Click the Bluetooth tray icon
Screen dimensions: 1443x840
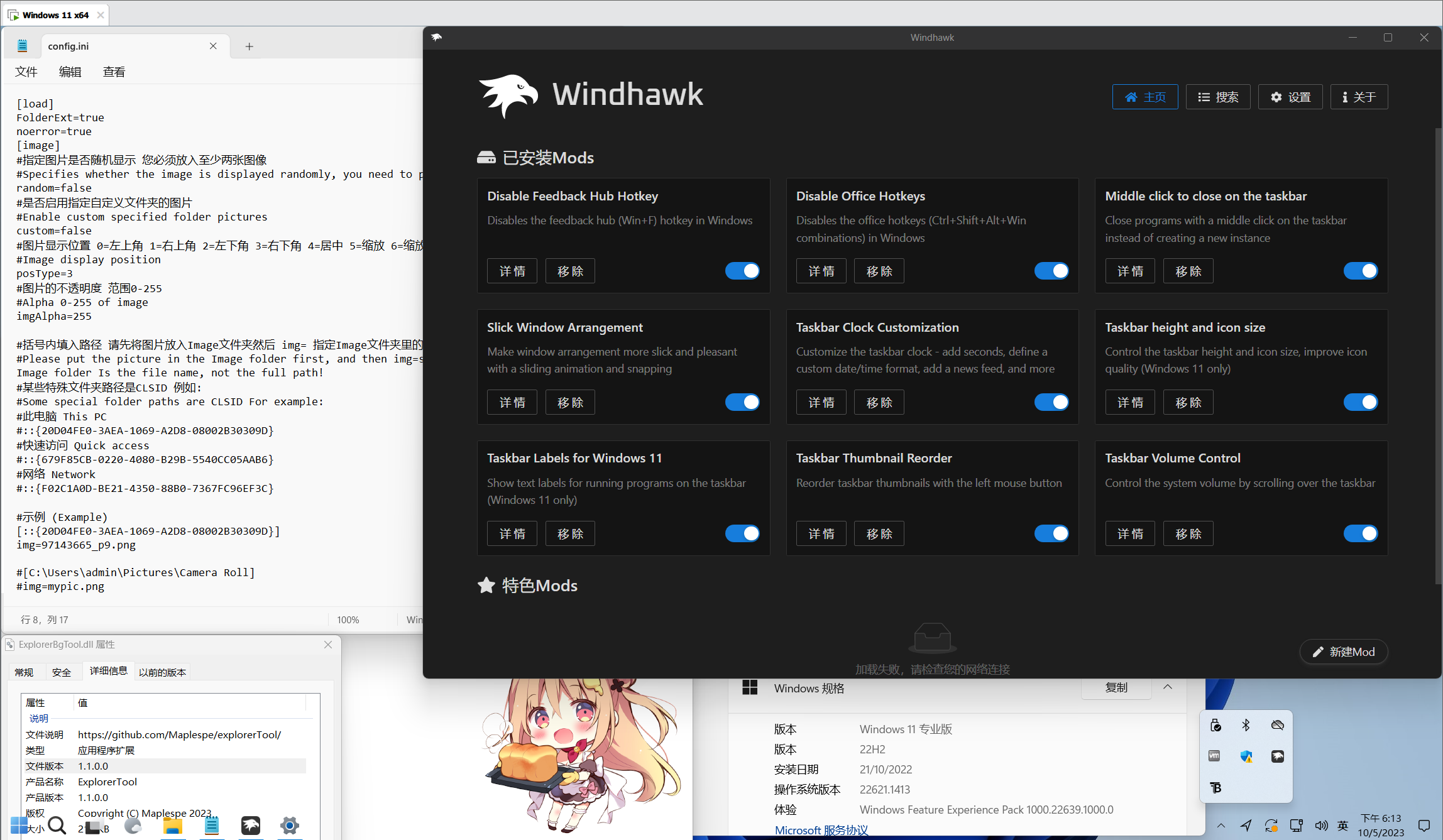1246,725
